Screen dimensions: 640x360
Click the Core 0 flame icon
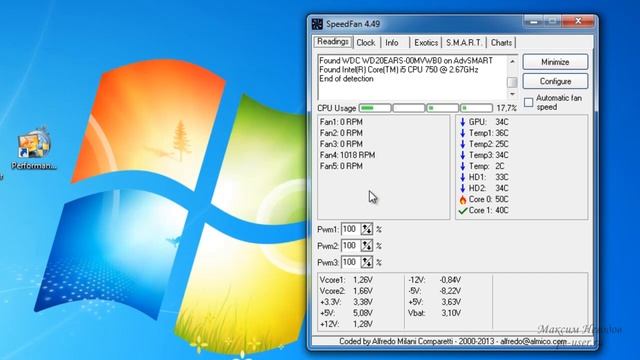pyautogui.click(x=462, y=199)
